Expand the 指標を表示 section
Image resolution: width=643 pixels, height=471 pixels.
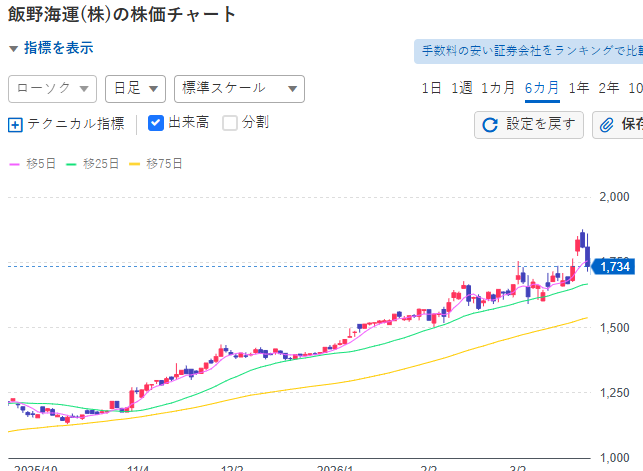[51, 48]
